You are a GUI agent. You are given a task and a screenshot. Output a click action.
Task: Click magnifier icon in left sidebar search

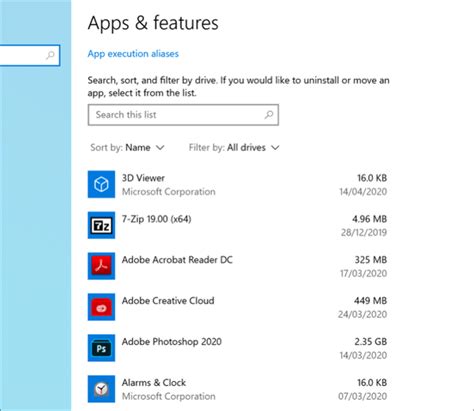coord(50,55)
